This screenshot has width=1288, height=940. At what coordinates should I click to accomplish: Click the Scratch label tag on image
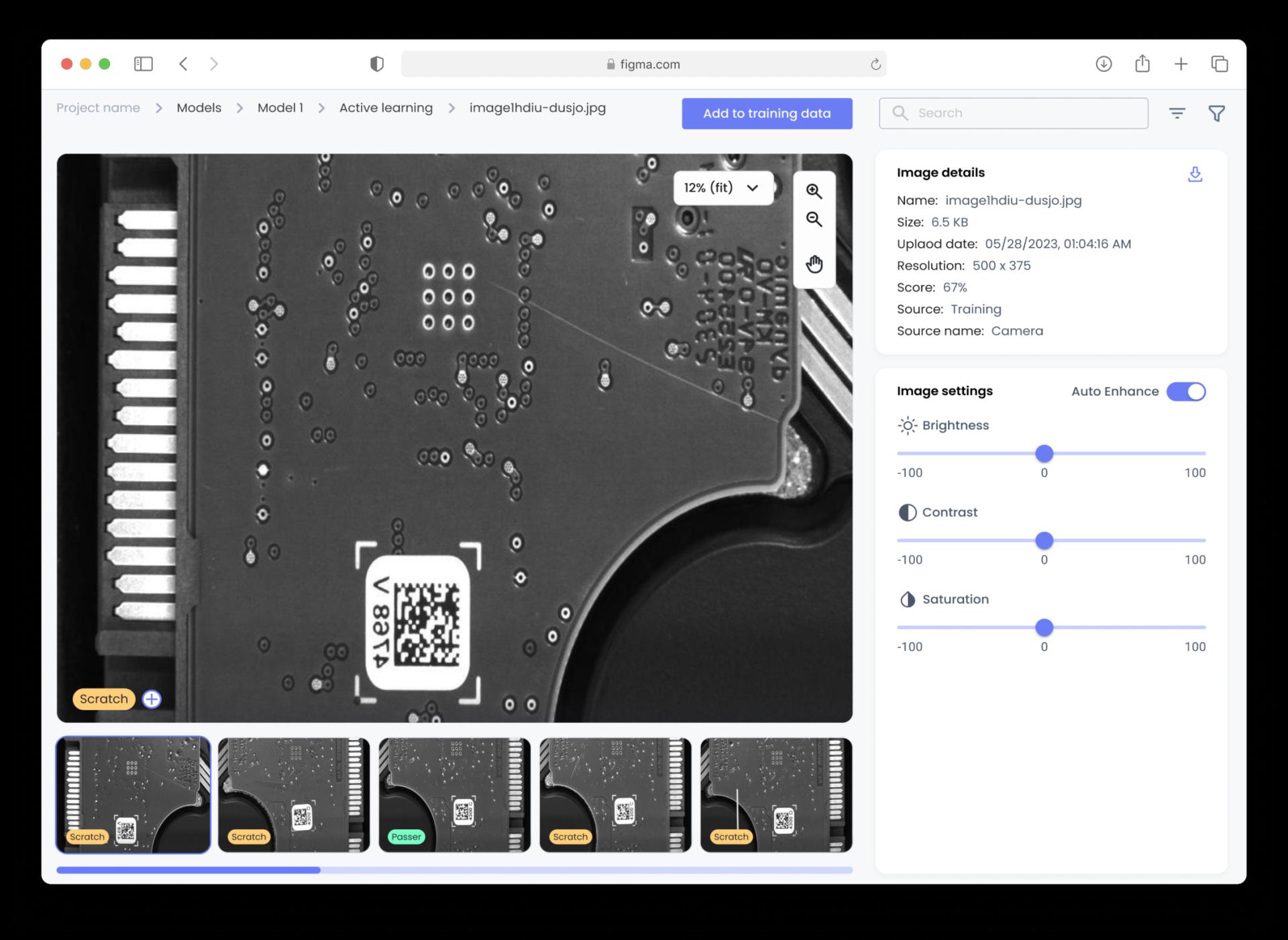(103, 699)
